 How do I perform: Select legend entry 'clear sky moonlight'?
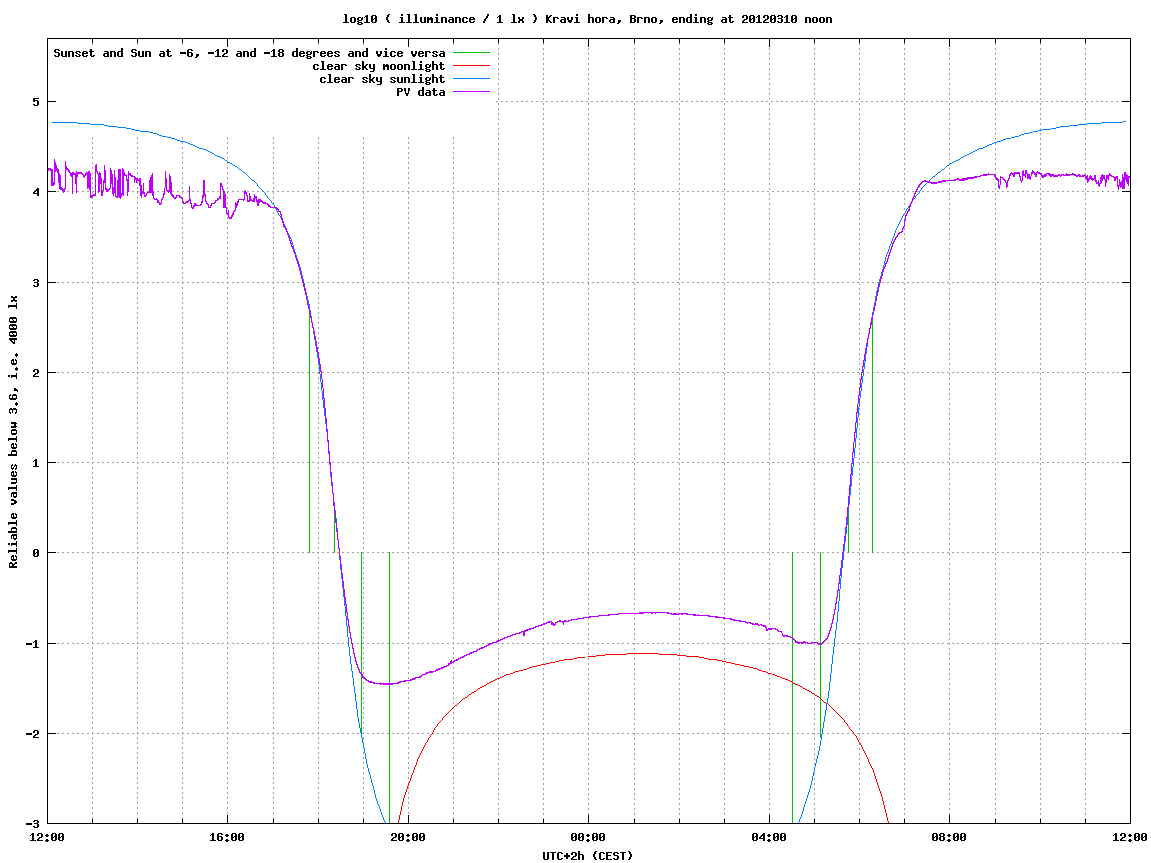379,66
